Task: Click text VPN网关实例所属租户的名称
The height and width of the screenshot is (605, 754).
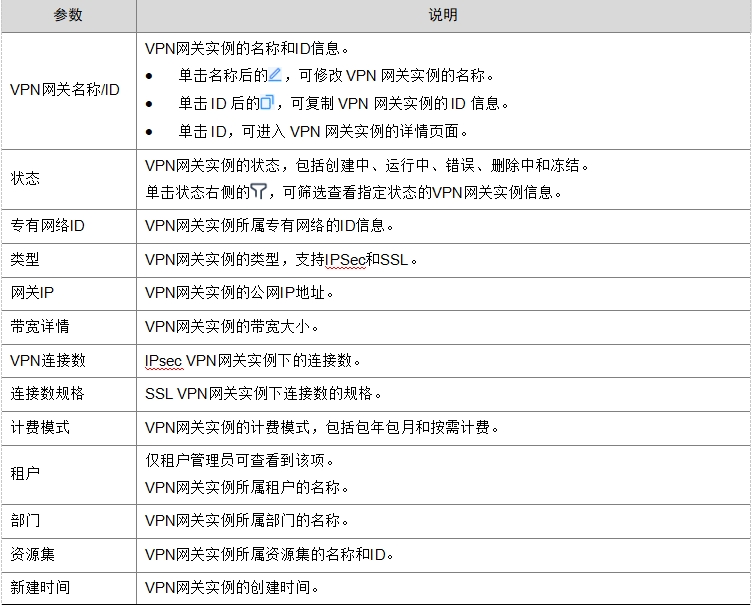Action: tap(246, 488)
